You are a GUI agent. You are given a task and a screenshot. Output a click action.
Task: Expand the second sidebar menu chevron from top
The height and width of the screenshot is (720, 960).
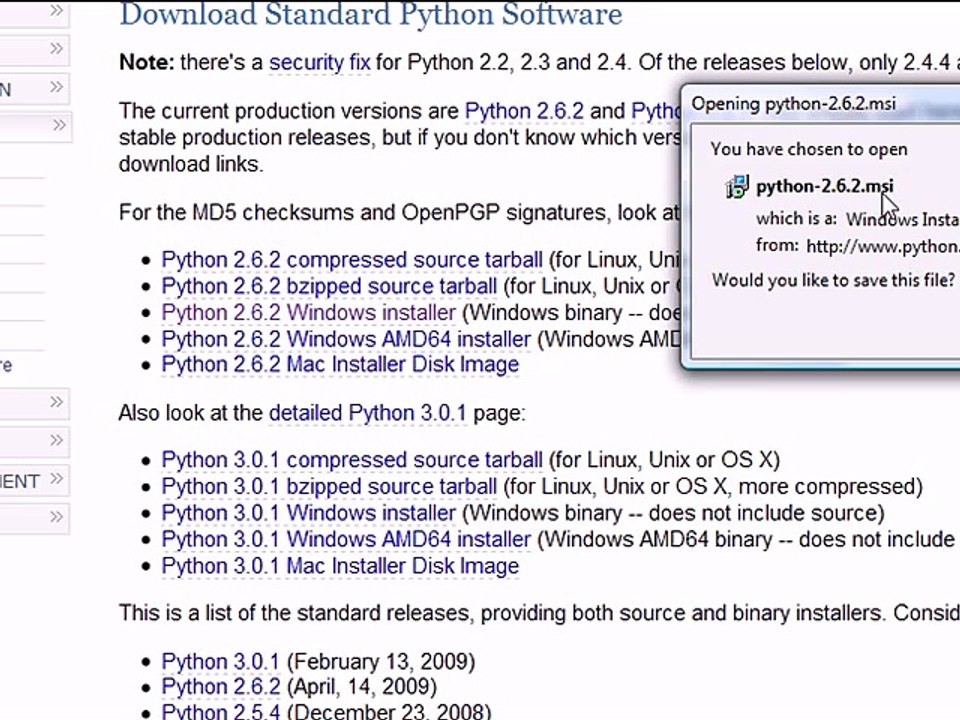point(56,48)
